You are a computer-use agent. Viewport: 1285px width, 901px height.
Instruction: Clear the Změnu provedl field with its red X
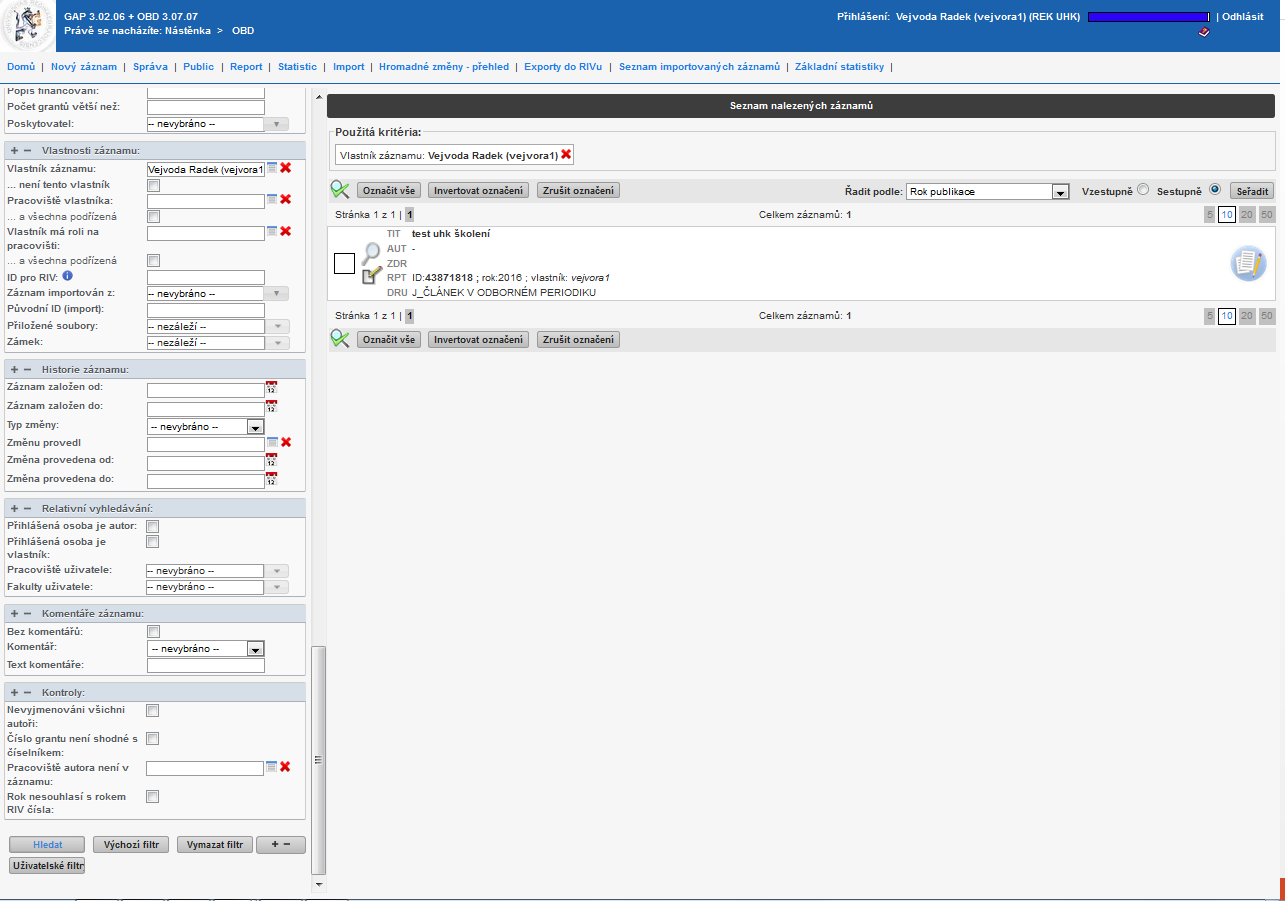[286, 442]
